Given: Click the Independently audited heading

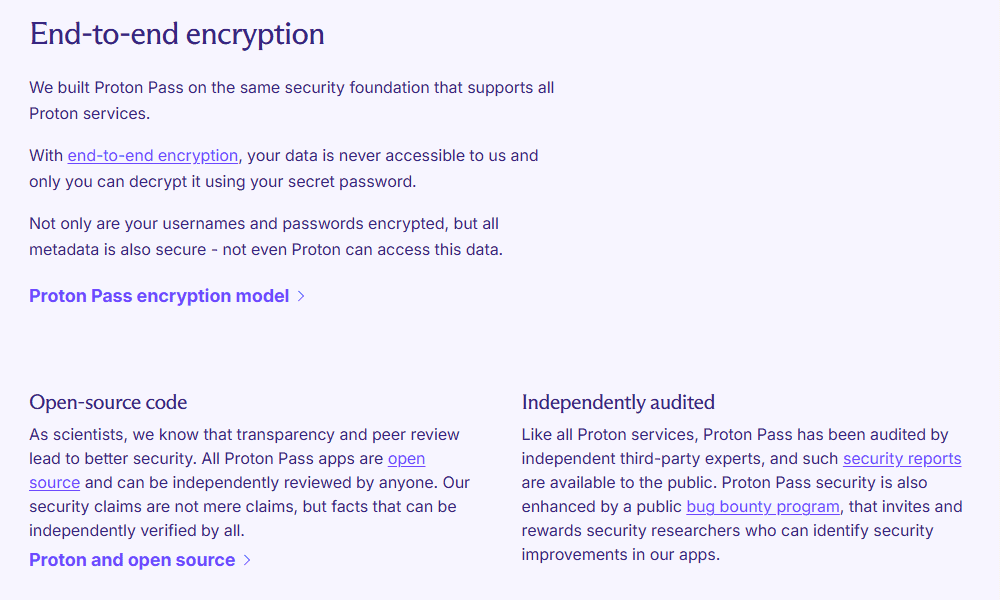Looking at the screenshot, I should (x=618, y=403).
